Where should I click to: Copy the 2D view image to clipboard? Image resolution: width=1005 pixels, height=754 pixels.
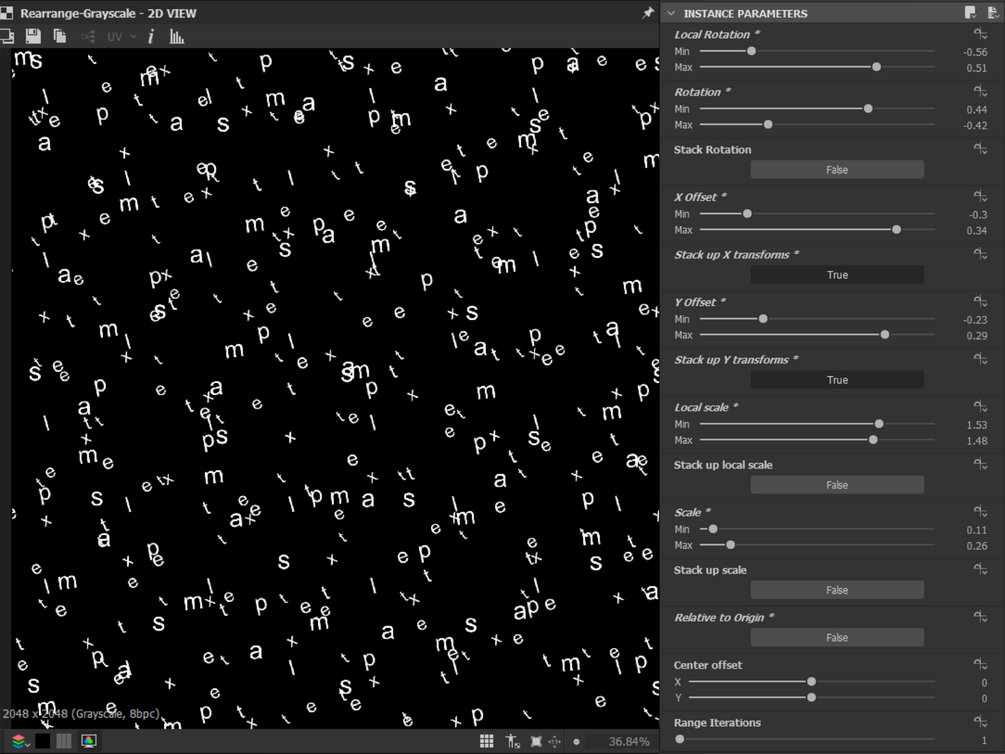(x=60, y=37)
